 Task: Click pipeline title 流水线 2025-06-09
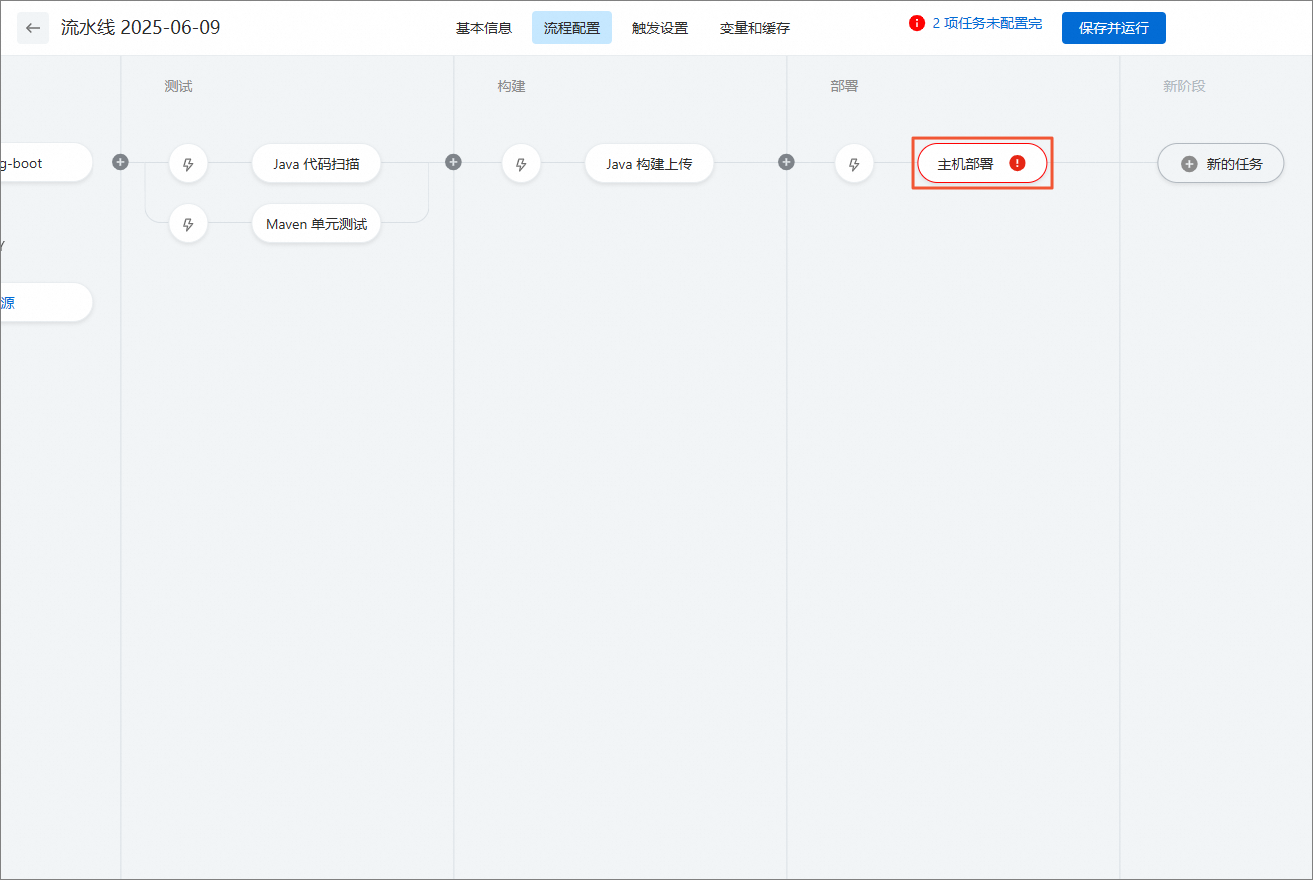coord(141,27)
